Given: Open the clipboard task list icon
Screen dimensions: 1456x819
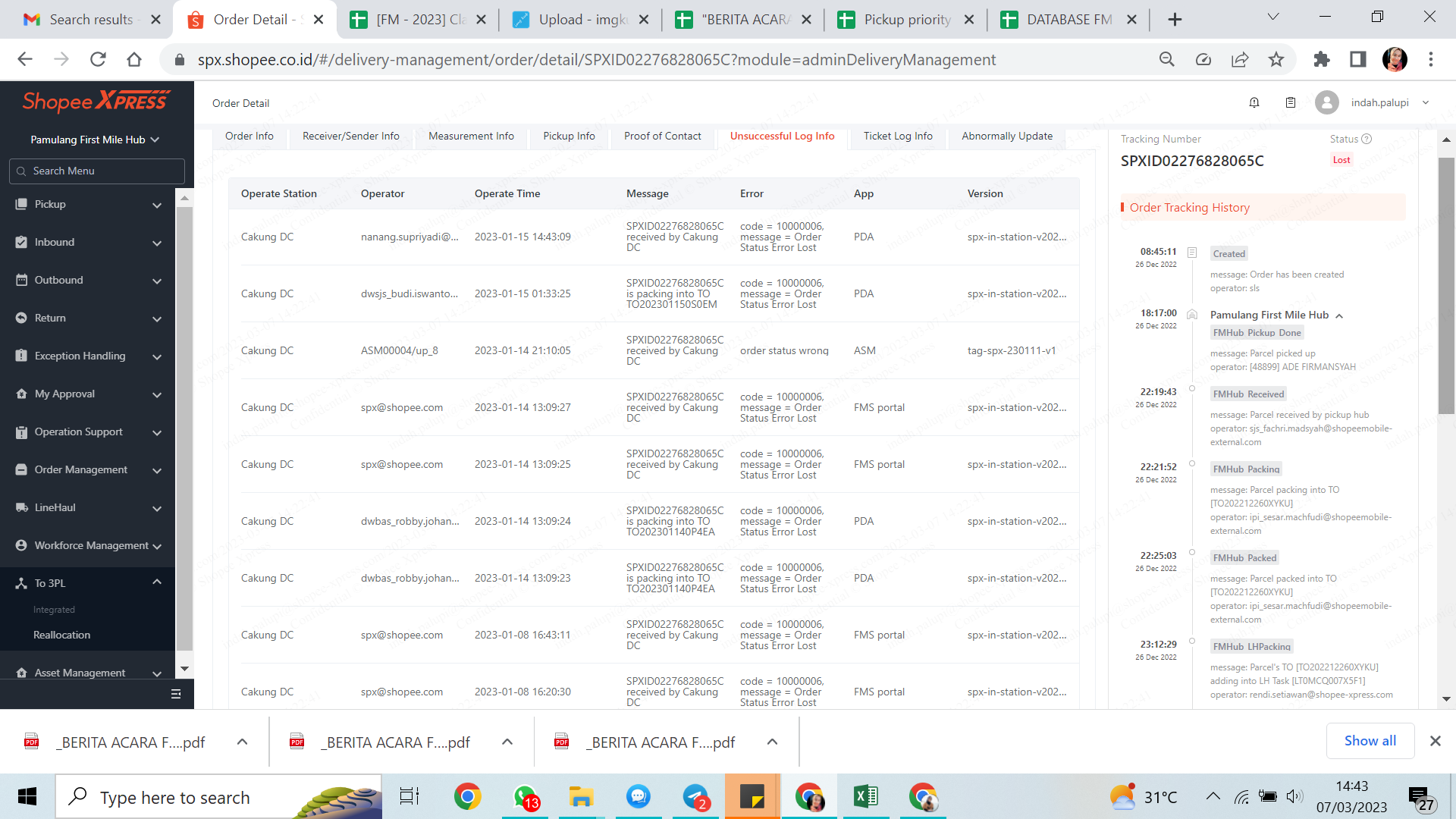Looking at the screenshot, I should (x=1291, y=102).
